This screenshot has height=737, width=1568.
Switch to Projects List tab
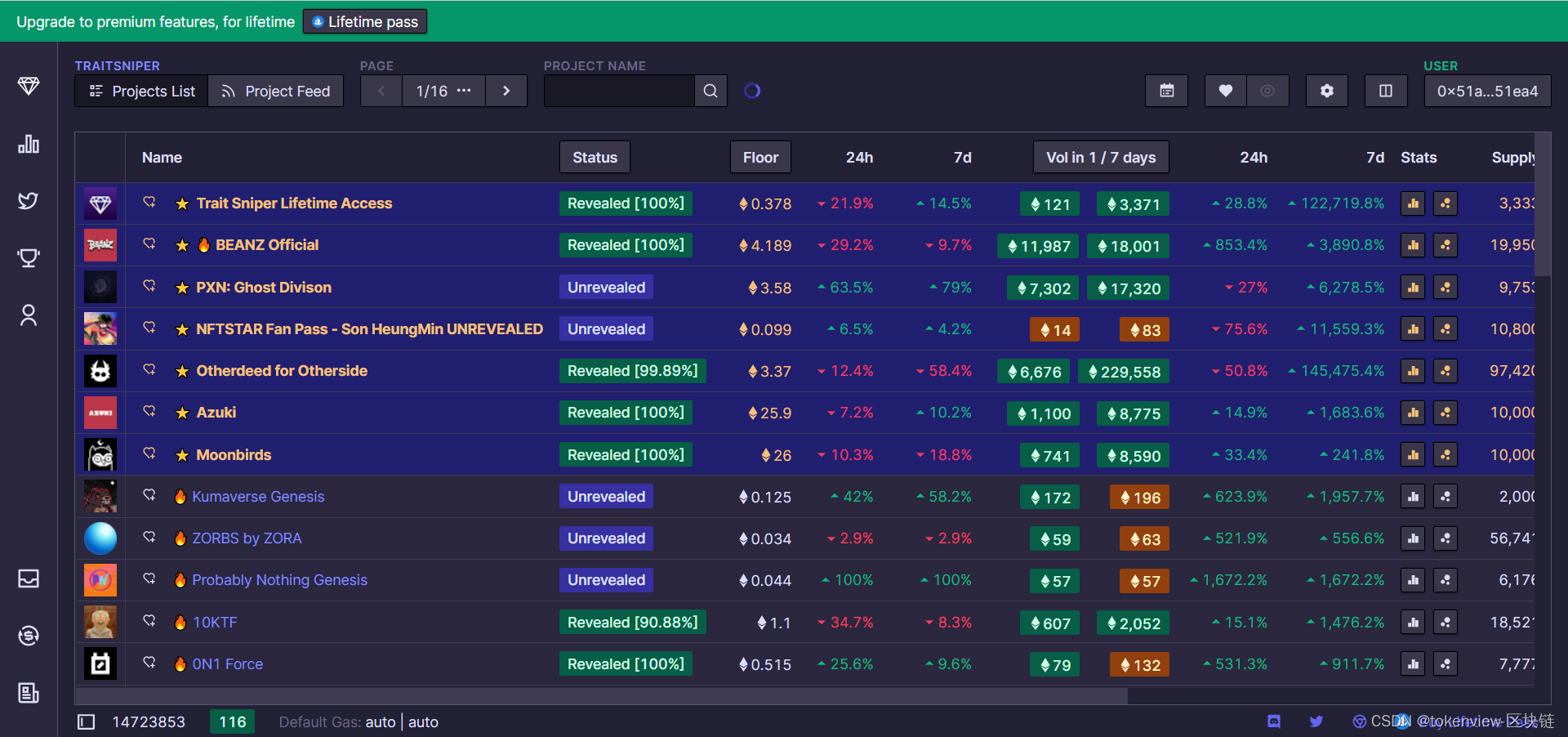pyautogui.click(x=142, y=91)
